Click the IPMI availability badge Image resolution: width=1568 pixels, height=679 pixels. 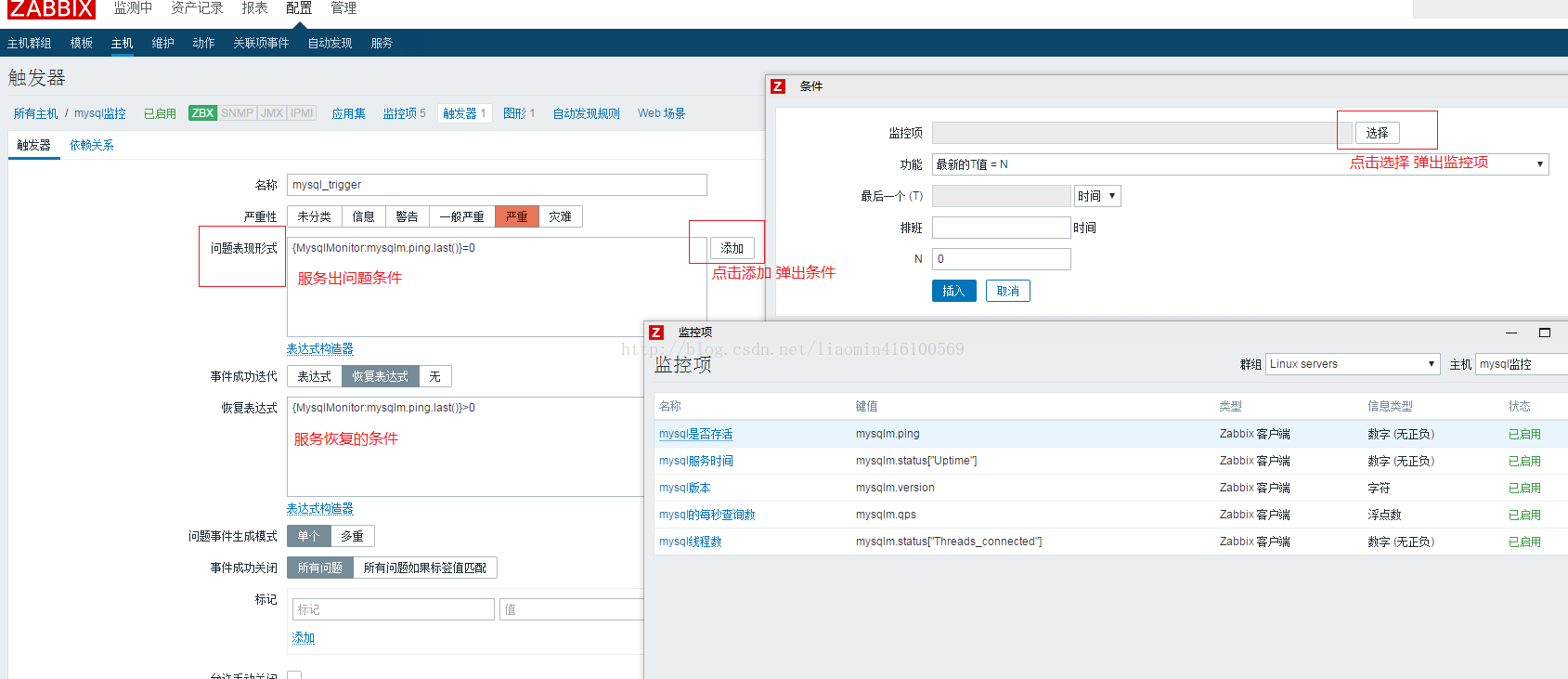point(302,113)
